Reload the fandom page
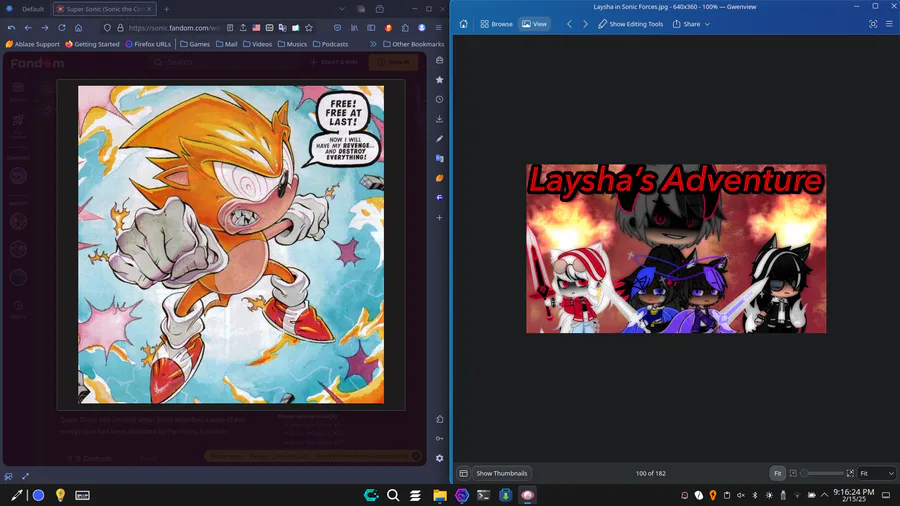900x506 pixels. point(61,28)
